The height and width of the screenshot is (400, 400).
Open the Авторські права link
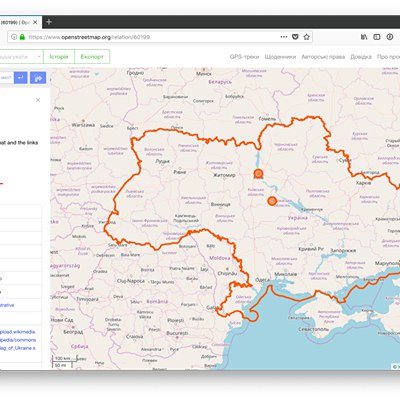coord(323,57)
